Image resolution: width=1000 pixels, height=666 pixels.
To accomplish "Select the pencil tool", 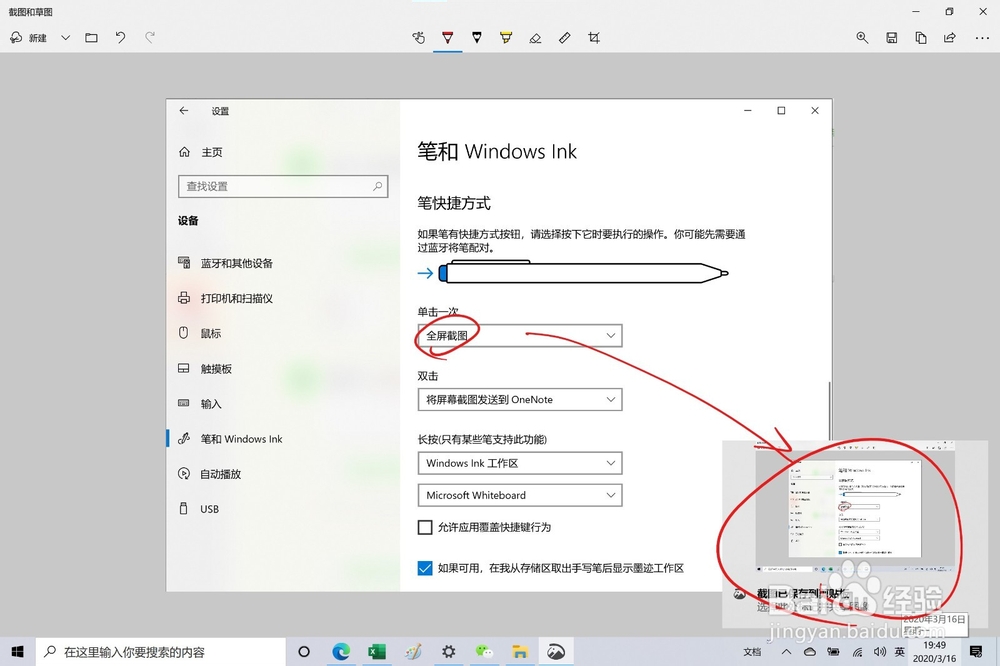I will pos(477,37).
